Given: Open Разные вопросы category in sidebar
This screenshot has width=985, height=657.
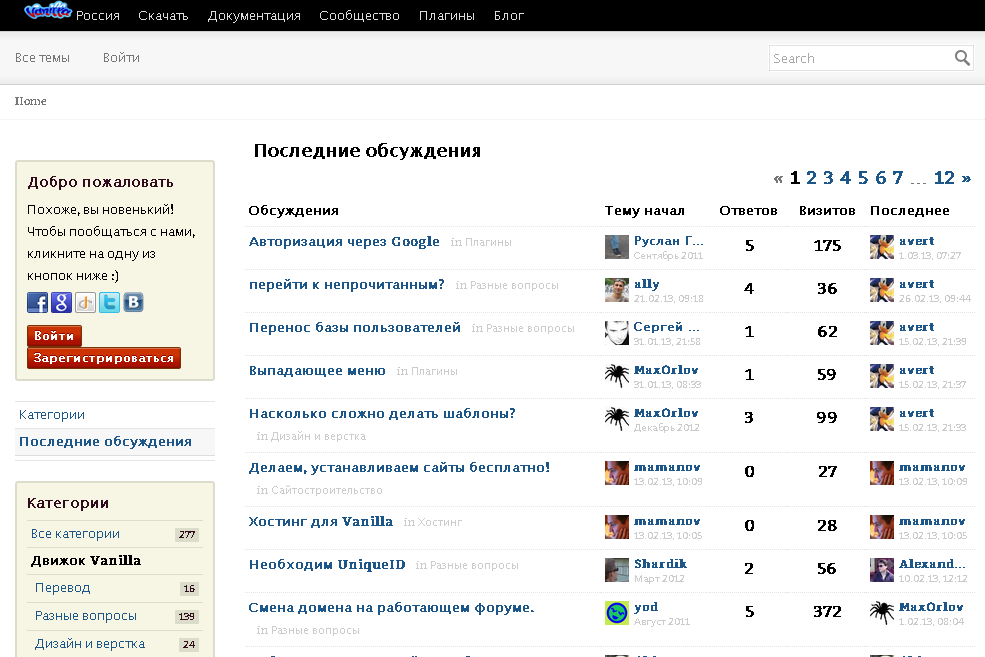Looking at the screenshot, I should pyautogui.click(x=85, y=616).
